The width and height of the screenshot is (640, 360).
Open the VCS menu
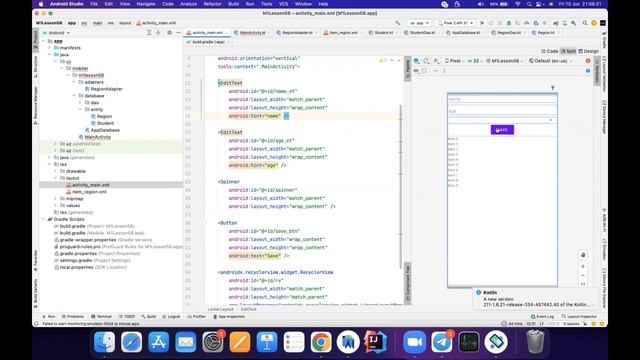pos(283,4)
